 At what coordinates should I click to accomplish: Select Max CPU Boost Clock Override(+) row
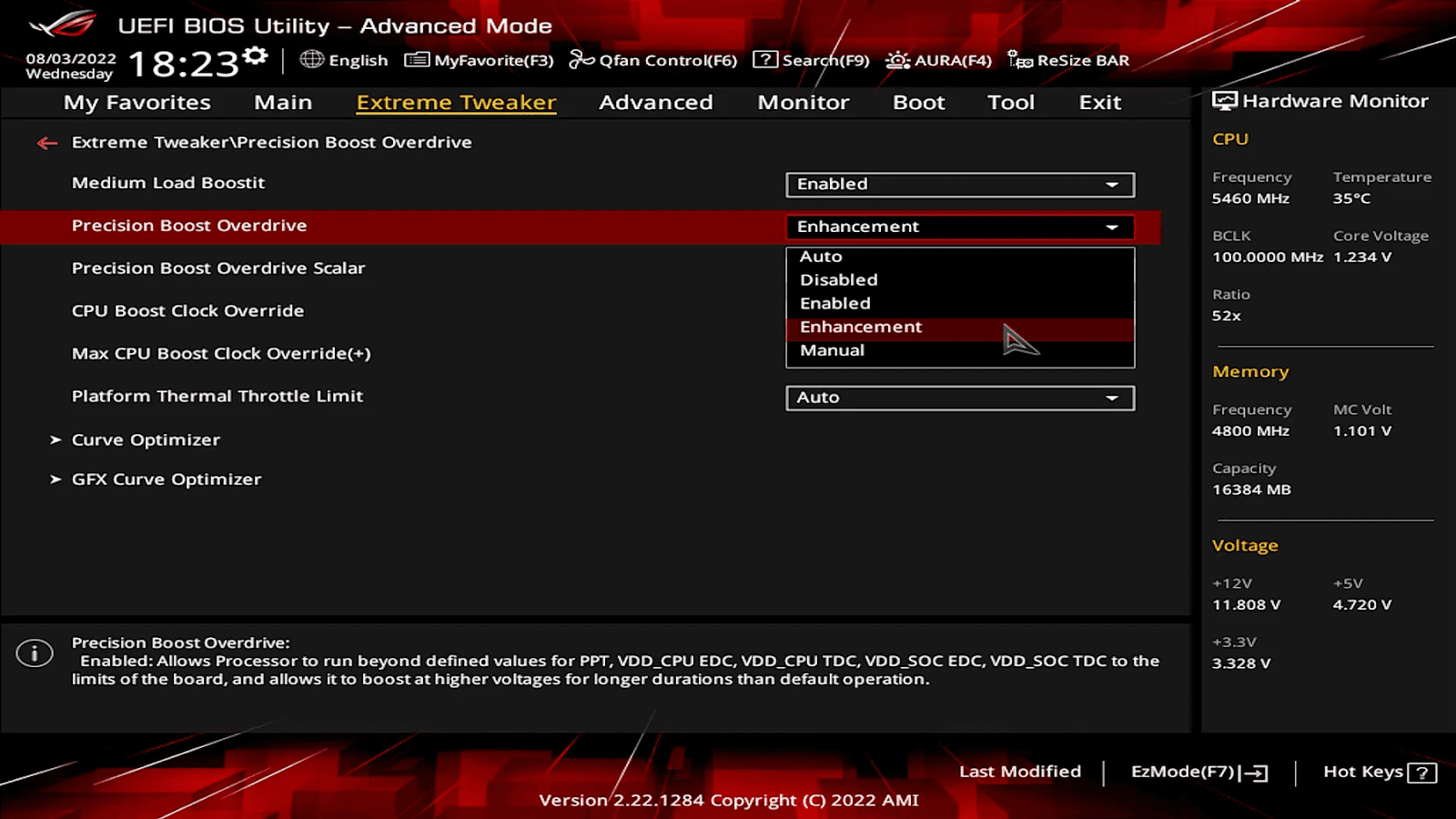pyautogui.click(x=221, y=354)
